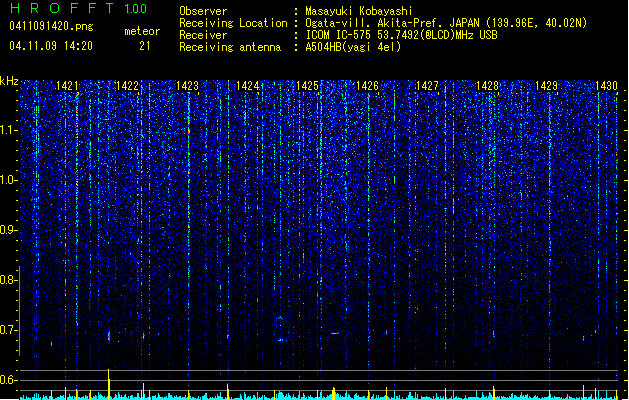Click the kHz axis unit label
The height and width of the screenshot is (400, 629).
(9, 81)
